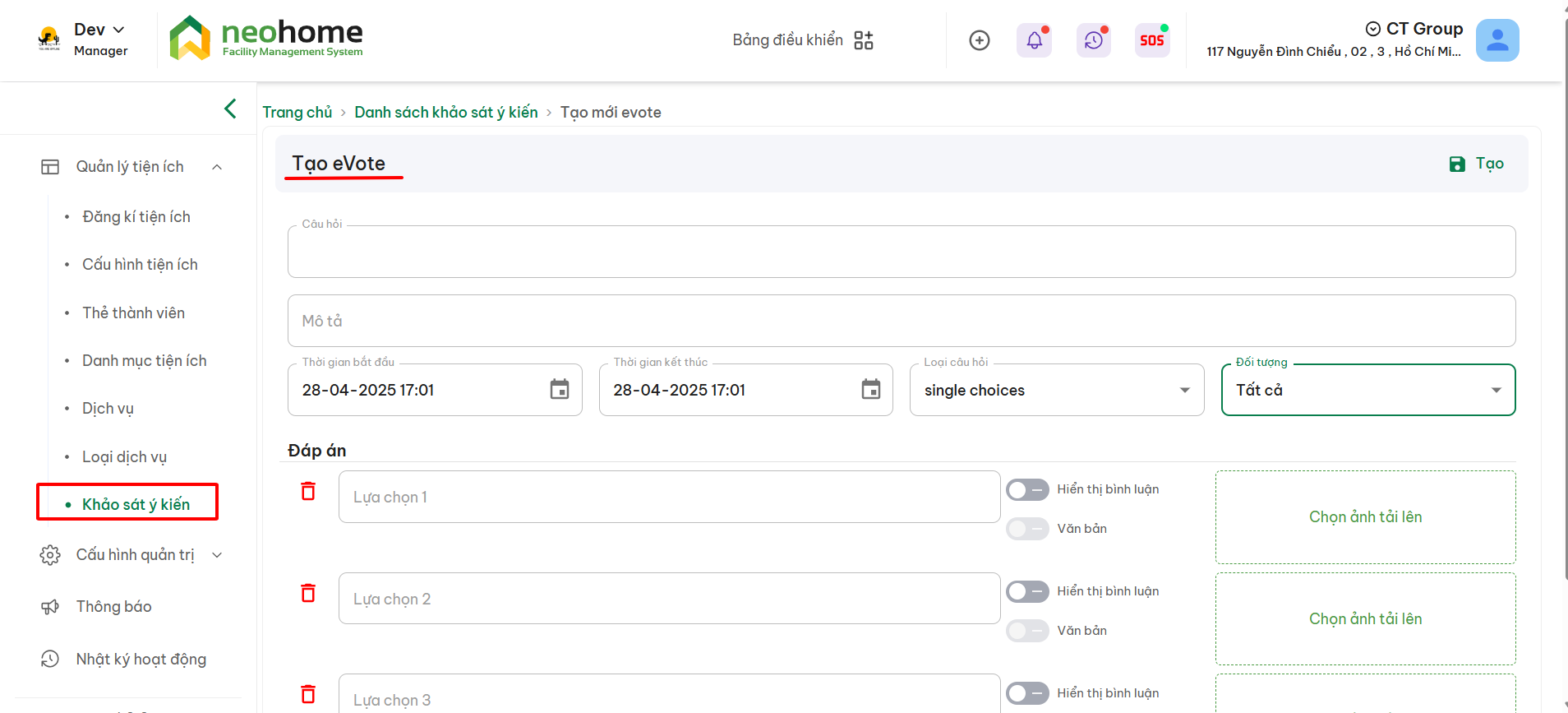Image resolution: width=1568 pixels, height=713 pixels.
Task: Delete Lựa chọn 1 with trash icon
Action: [308, 491]
